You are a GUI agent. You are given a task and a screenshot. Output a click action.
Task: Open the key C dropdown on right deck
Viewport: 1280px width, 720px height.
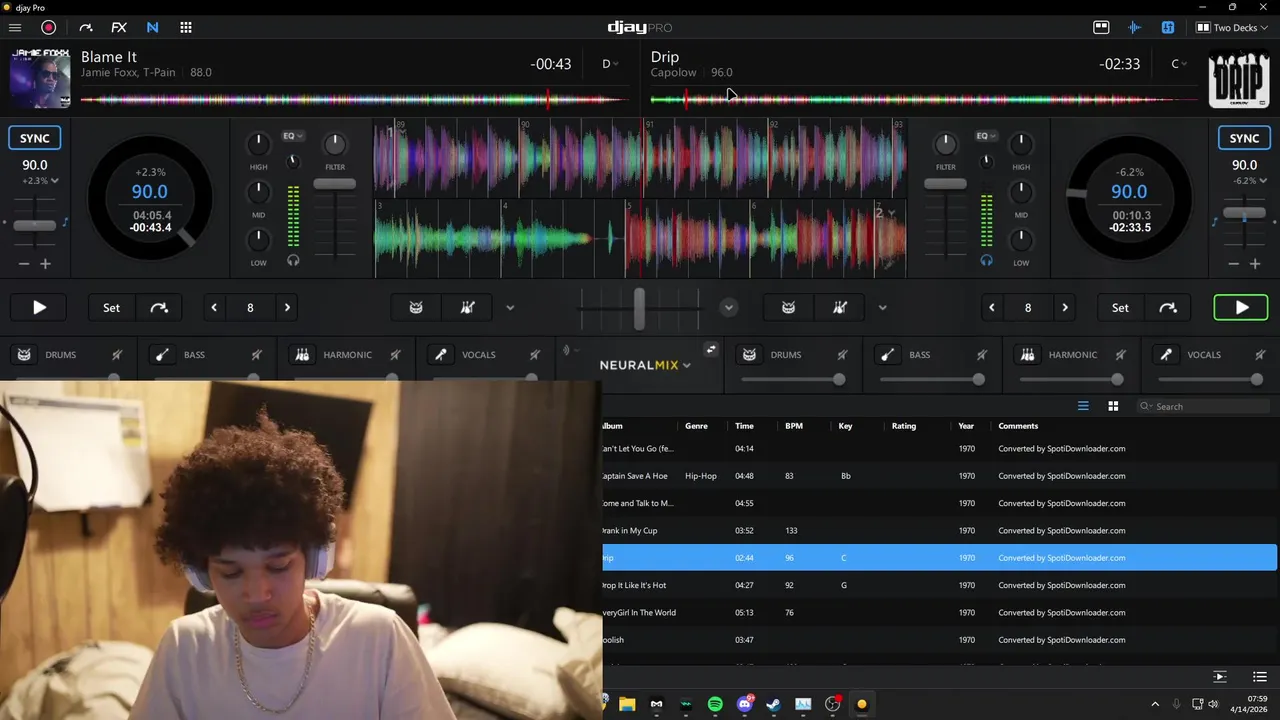coord(1179,64)
